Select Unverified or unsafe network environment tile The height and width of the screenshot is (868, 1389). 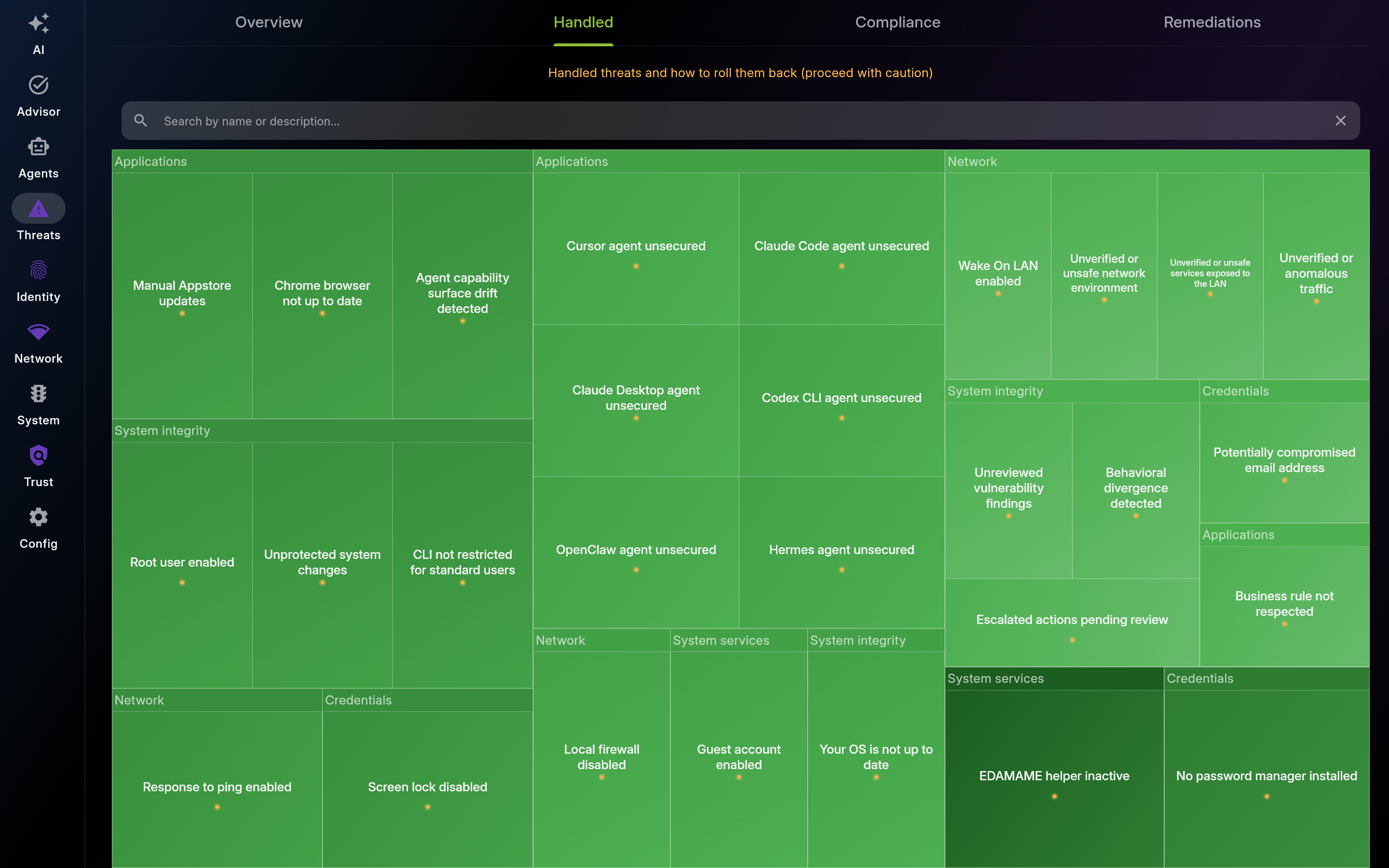tap(1104, 275)
